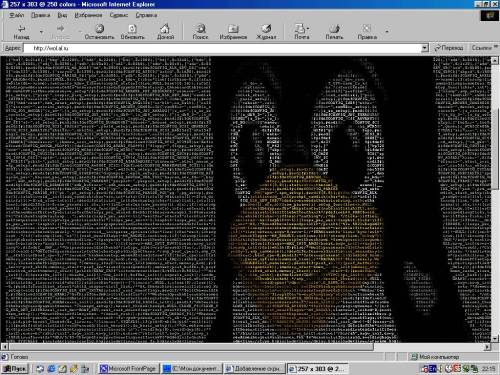Click the Back (Назад) arrow icon
The width and height of the screenshot is (500, 375).
tap(21, 29)
